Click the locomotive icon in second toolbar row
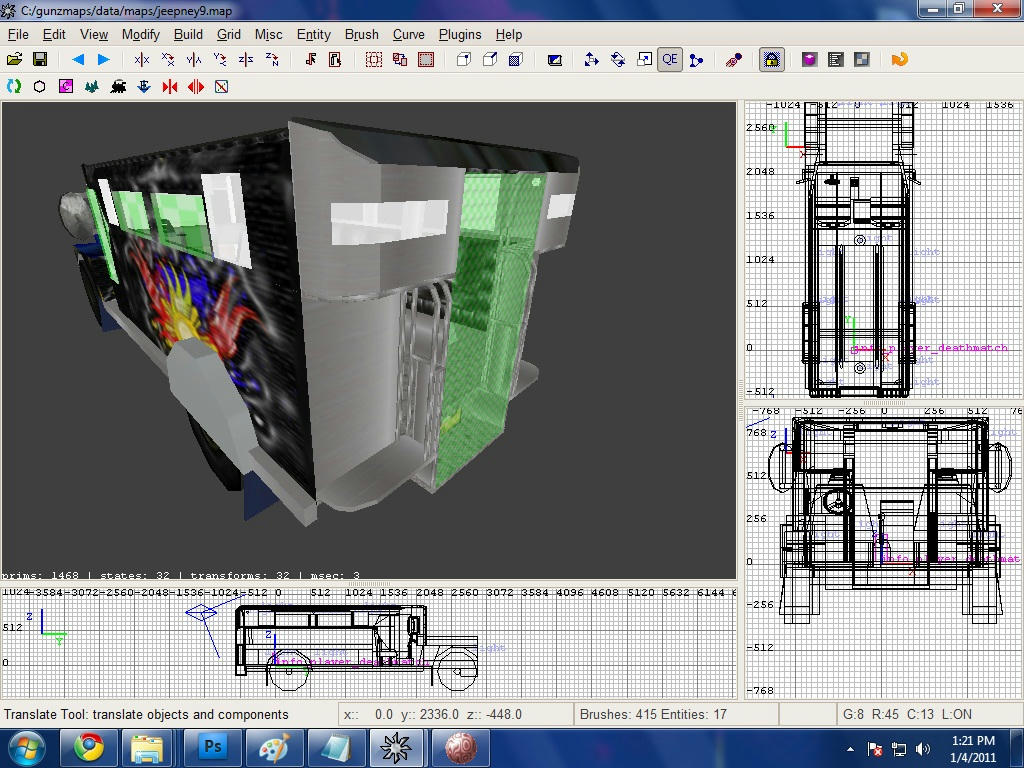The width and height of the screenshot is (1024, 768). tap(118, 87)
